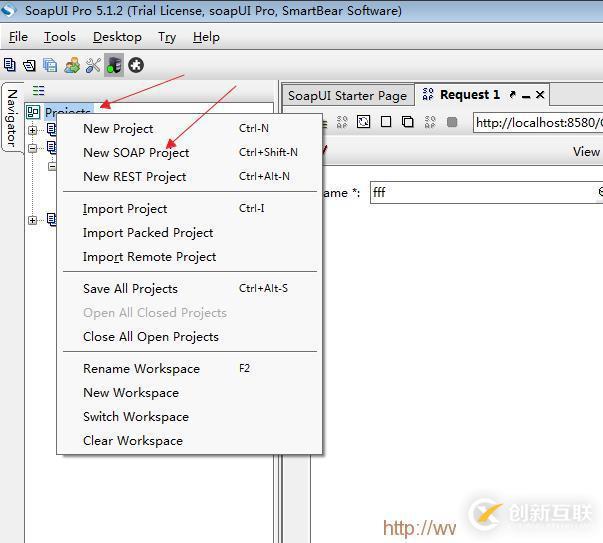Click the empty project toolbar icon

pos(9,65)
